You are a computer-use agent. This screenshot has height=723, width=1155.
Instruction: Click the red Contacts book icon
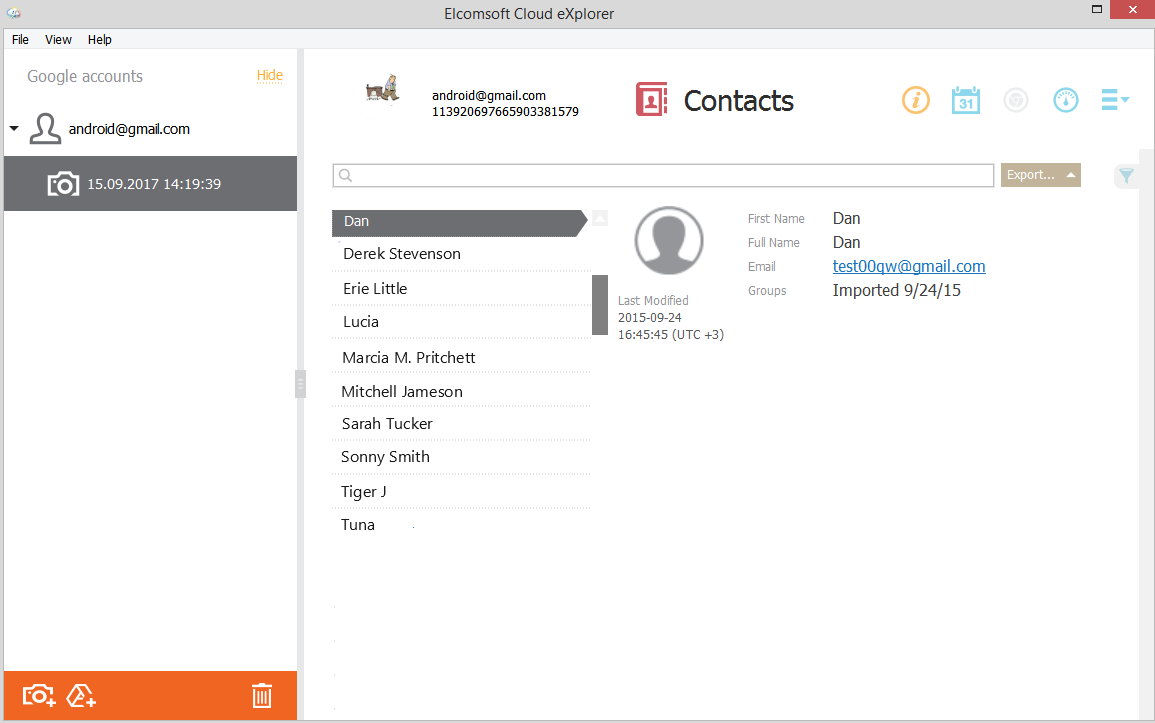[x=652, y=100]
